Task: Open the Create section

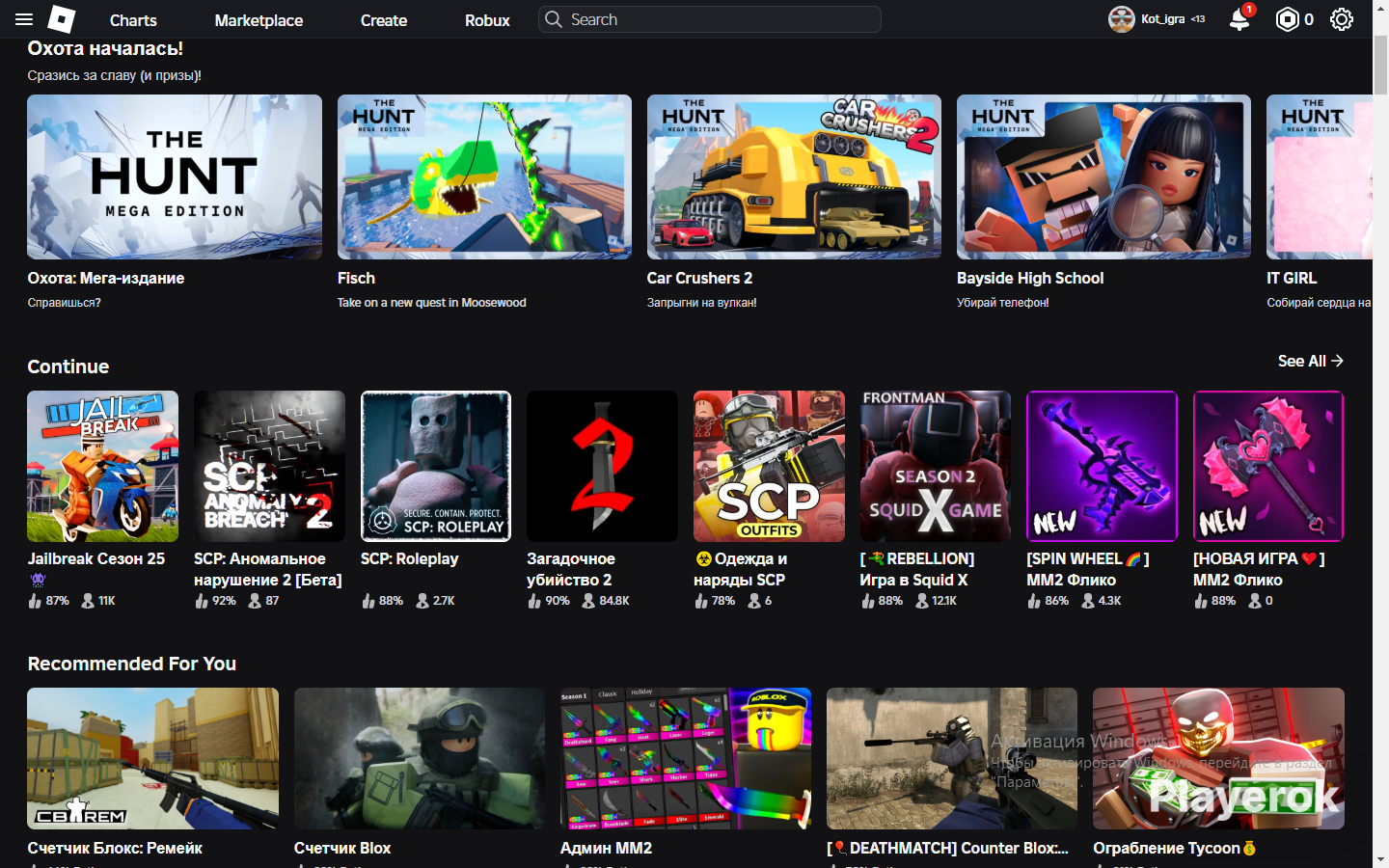Action: point(384,20)
